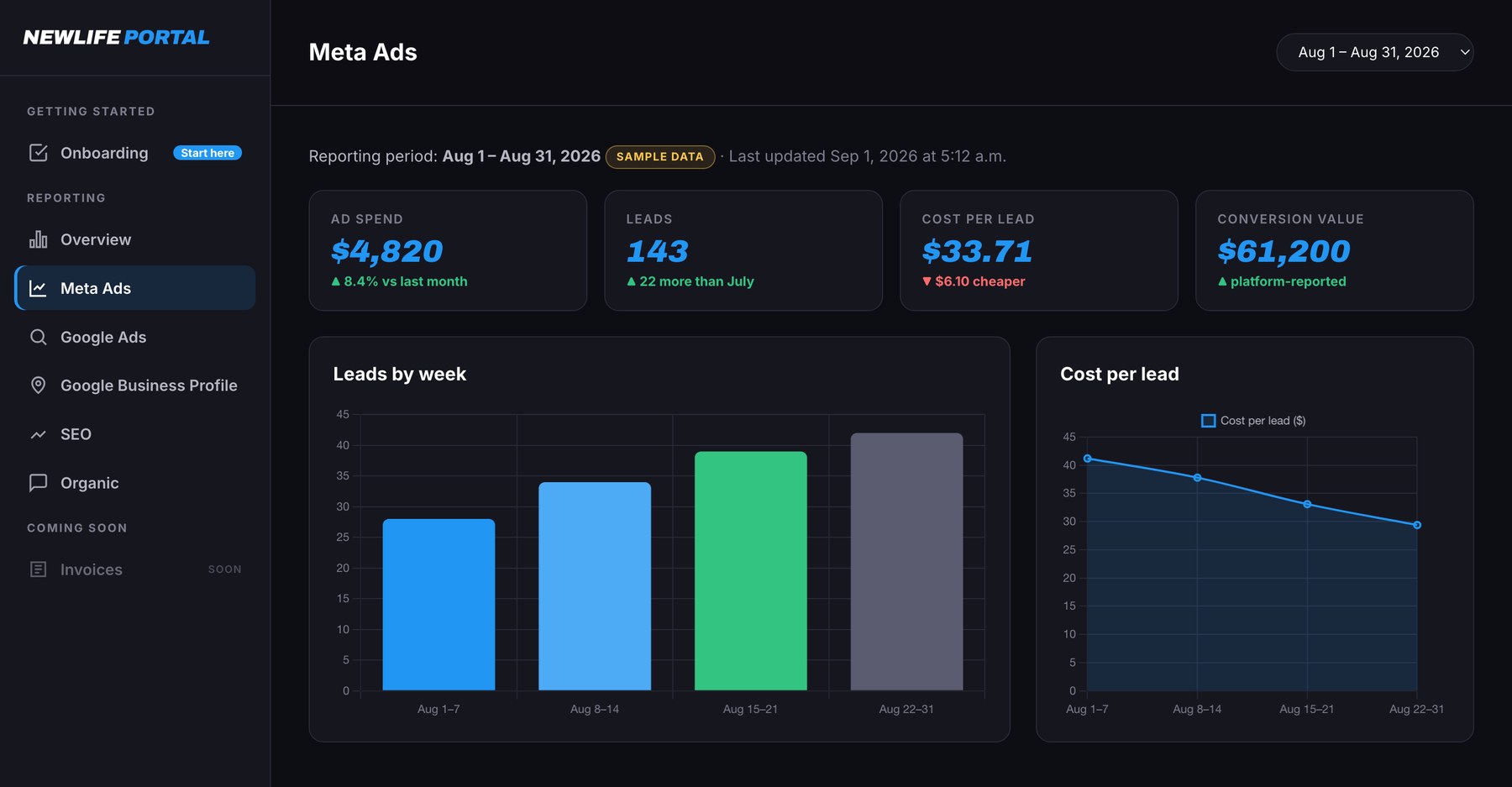The image size is (1512, 787).
Task: Click the Start here badge
Action: 207,153
